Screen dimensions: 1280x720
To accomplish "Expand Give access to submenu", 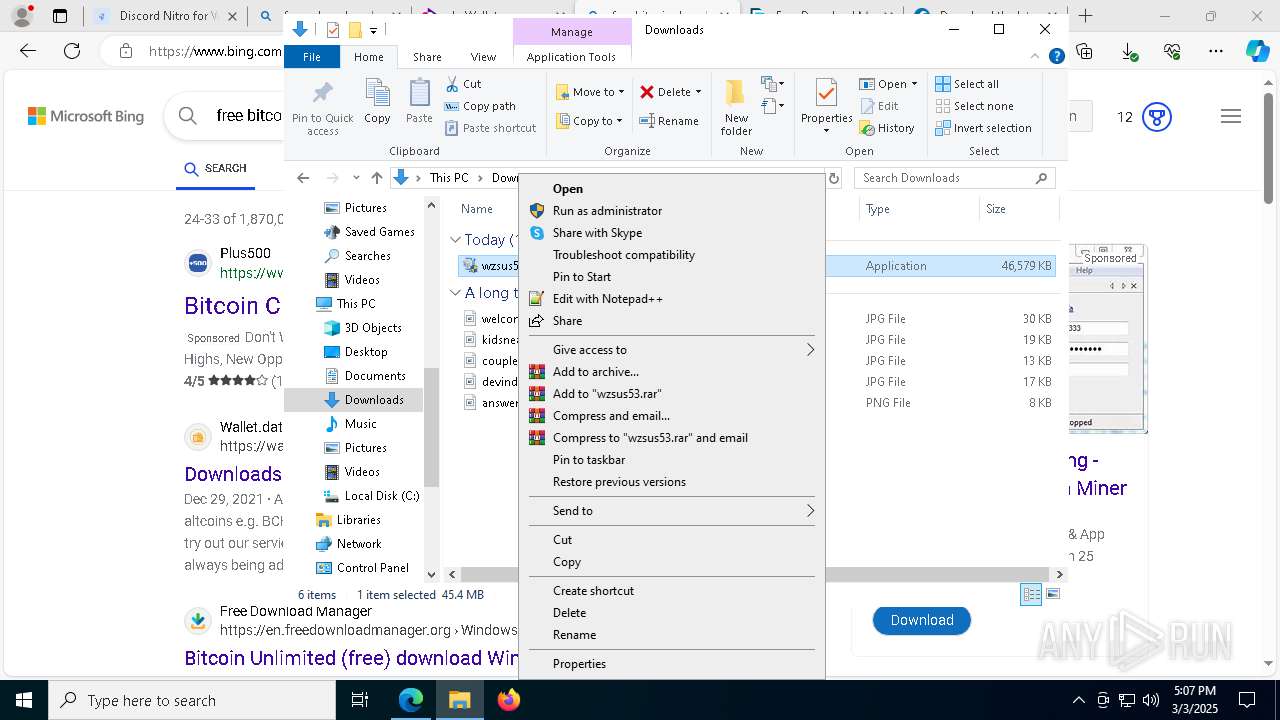I will 672,350.
